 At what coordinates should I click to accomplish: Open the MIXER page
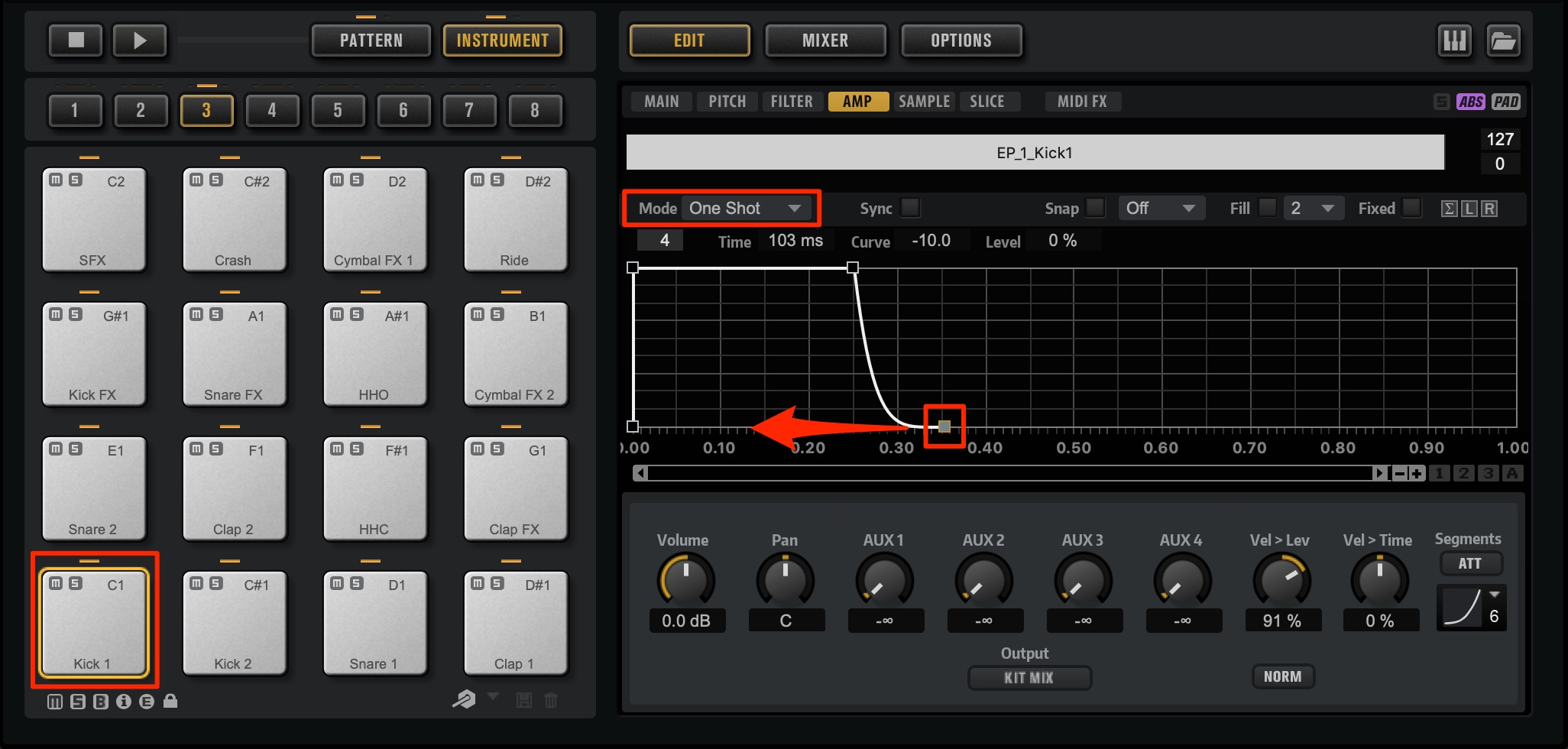coord(825,41)
